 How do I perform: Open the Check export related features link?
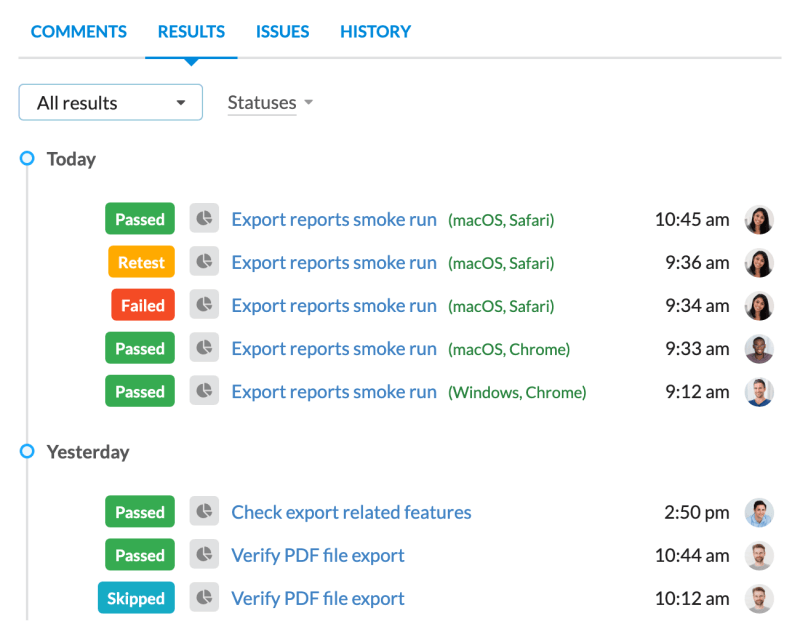click(x=351, y=512)
